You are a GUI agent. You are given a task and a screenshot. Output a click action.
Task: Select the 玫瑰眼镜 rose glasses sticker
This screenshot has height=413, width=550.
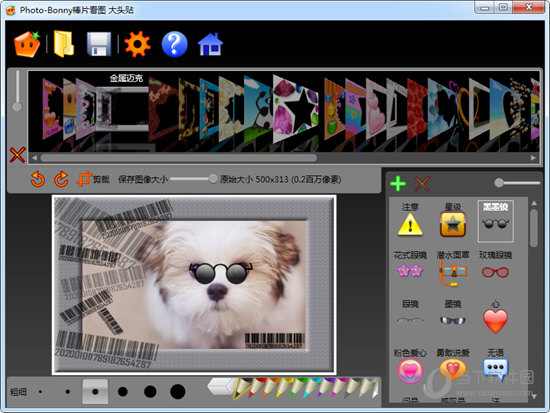tap(495, 265)
